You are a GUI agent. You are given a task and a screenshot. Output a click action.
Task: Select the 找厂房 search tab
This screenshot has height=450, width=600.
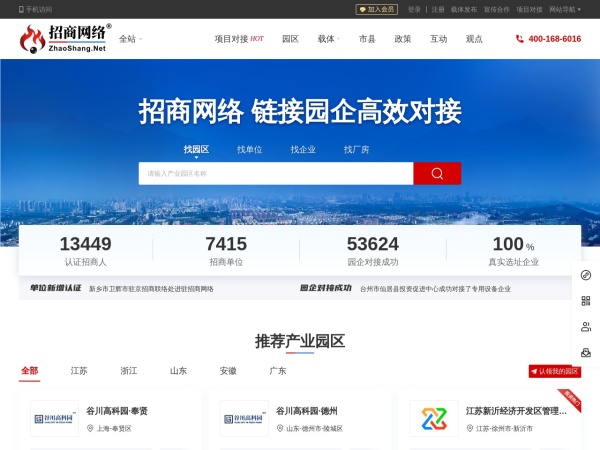click(357, 149)
